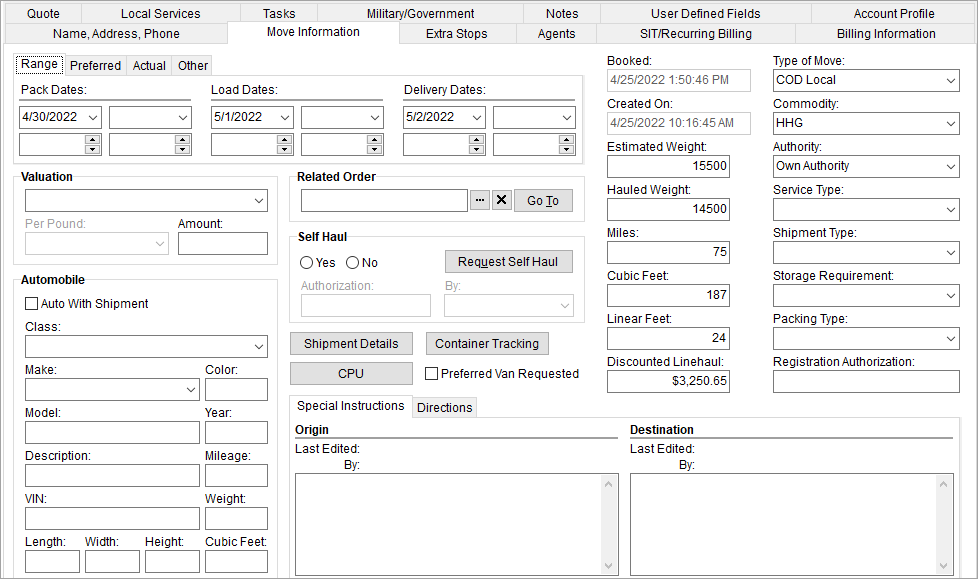Click the Container Tracking button

coord(487,343)
